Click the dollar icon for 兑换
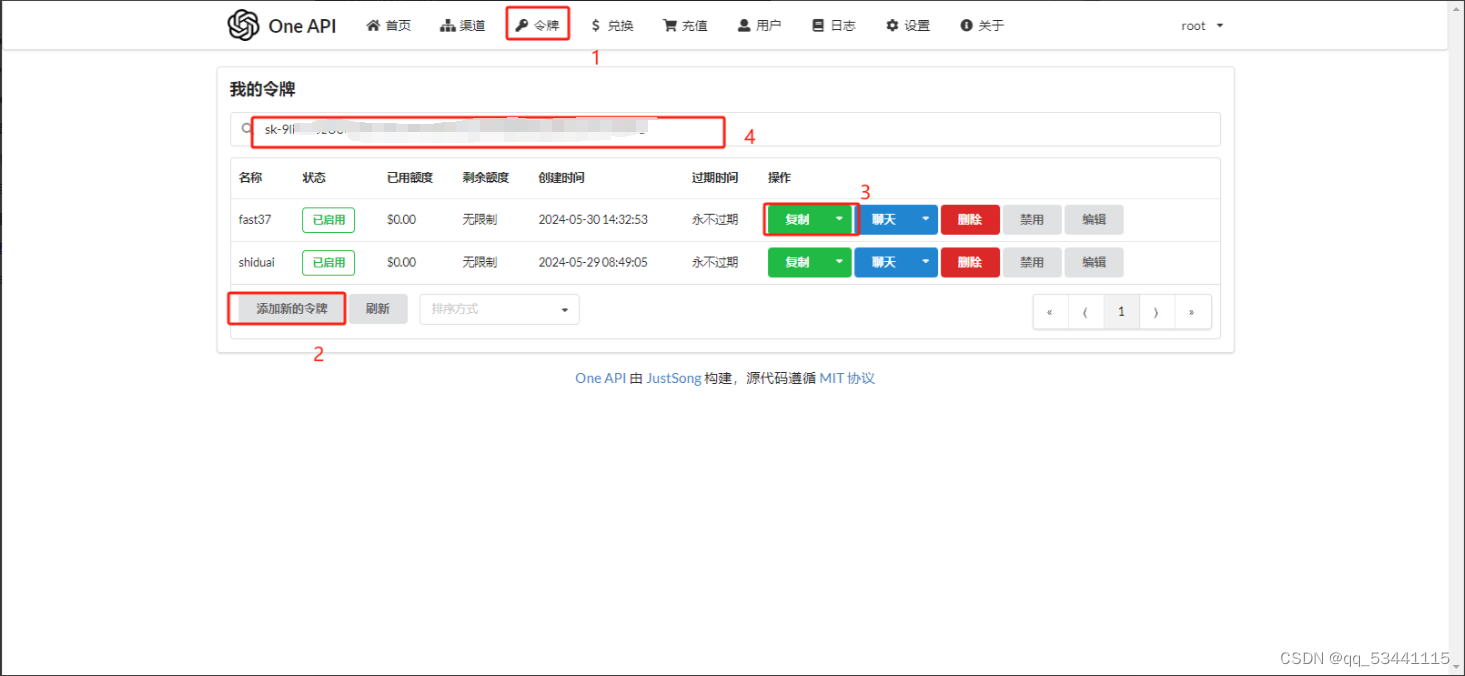This screenshot has height=676, width=1465. click(x=595, y=25)
